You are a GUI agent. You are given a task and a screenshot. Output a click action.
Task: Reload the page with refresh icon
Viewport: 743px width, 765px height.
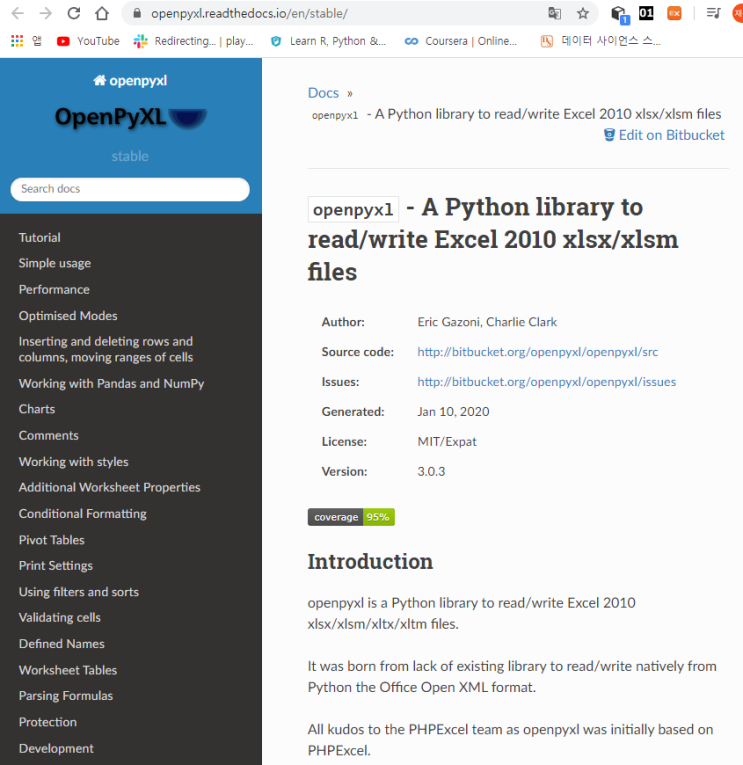coord(74,13)
